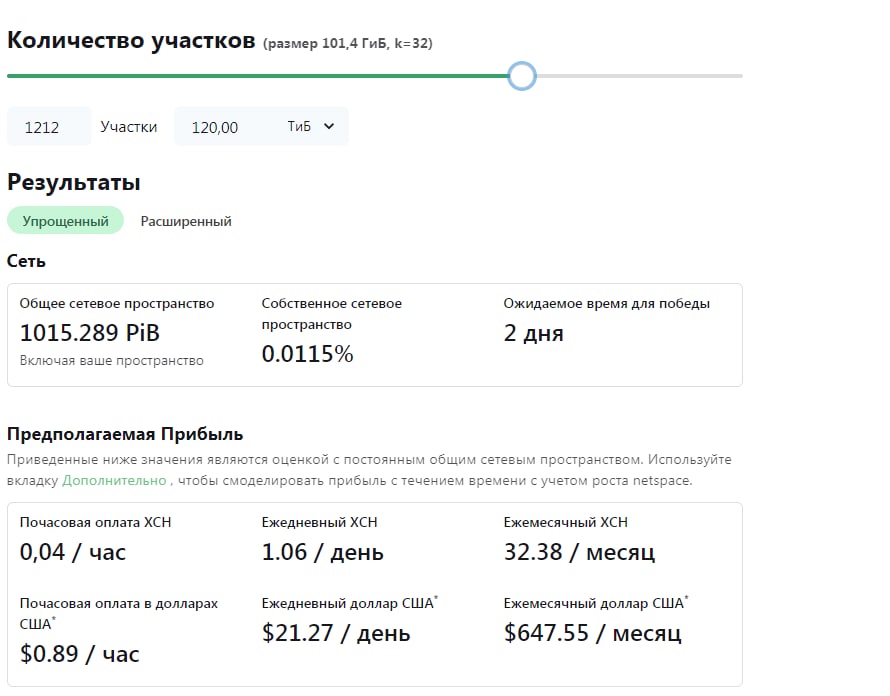Select the Упрощенный results tab
This screenshot has height=696, width=890.
[65, 221]
